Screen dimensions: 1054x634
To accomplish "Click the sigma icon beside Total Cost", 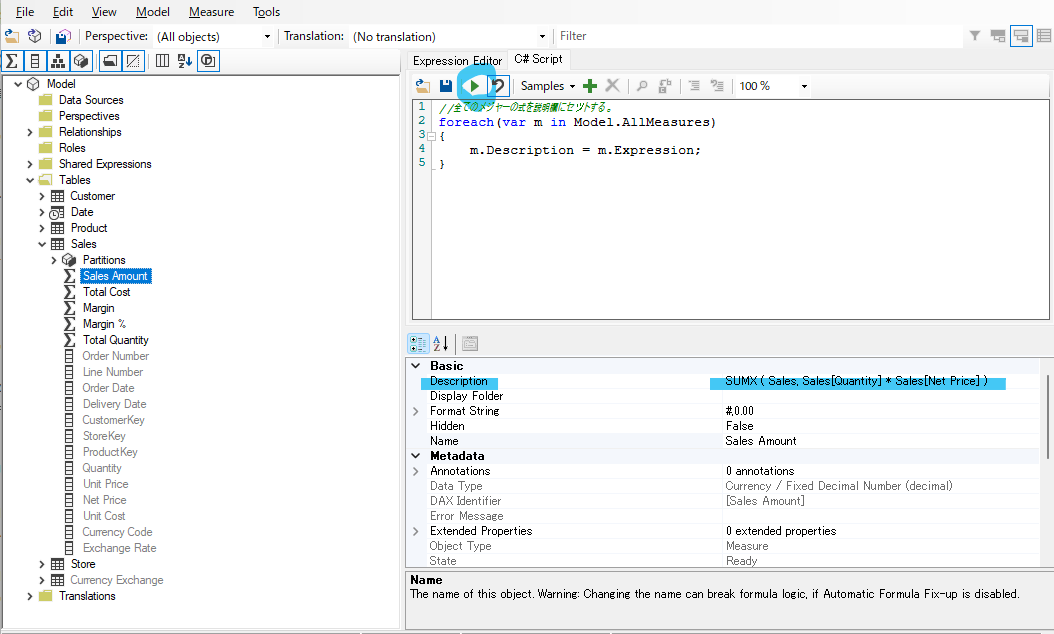I will pyautogui.click(x=69, y=292).
